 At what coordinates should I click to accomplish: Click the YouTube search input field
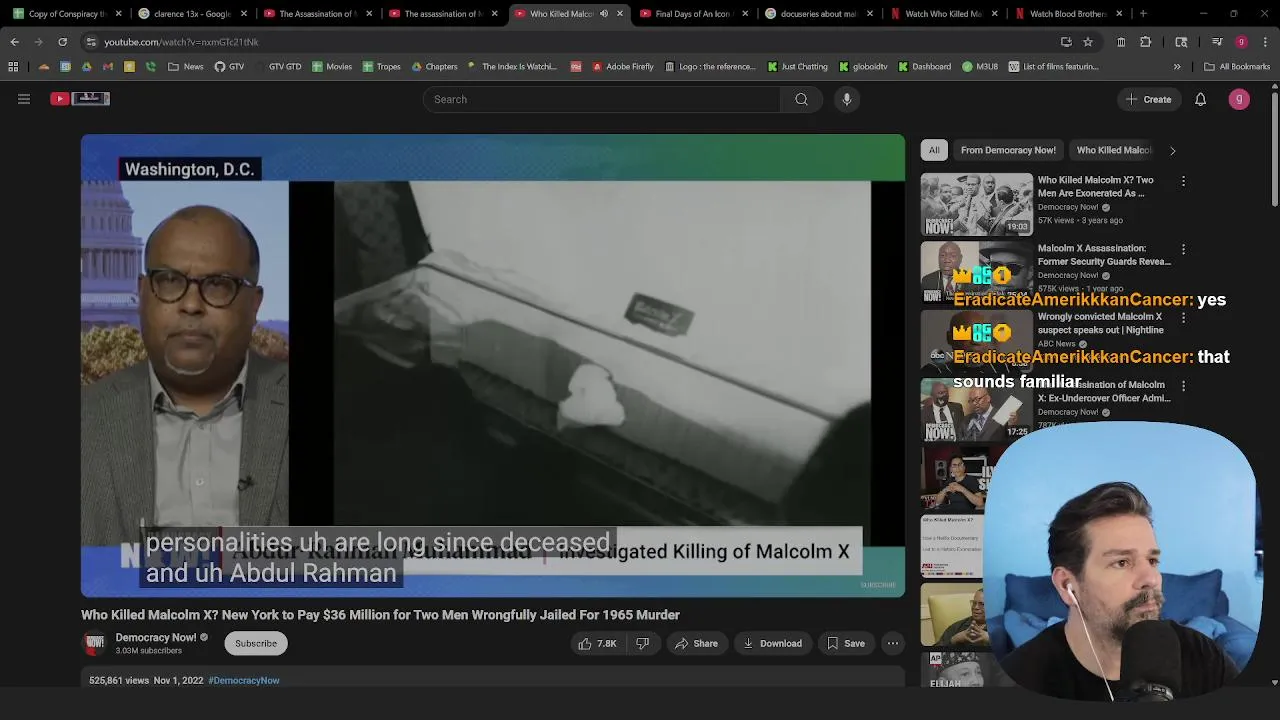[603, 99]
